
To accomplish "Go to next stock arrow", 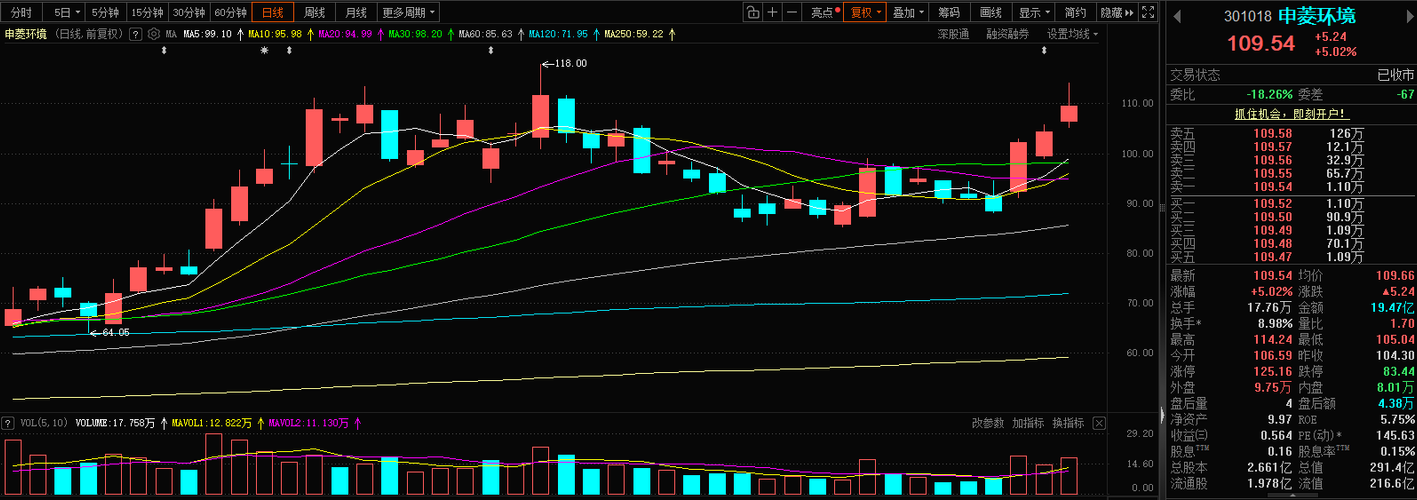I will [1409, 16].
